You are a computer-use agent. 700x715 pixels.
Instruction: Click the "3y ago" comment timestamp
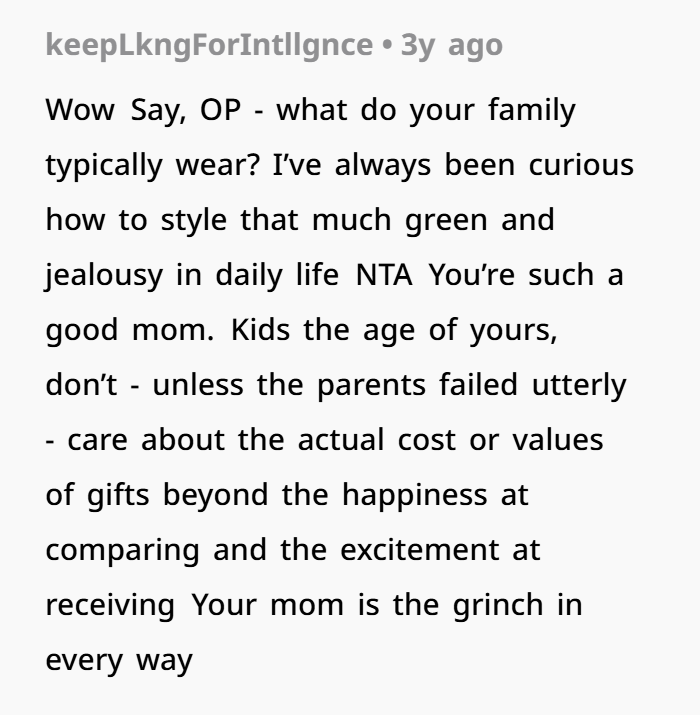[451, 45]
